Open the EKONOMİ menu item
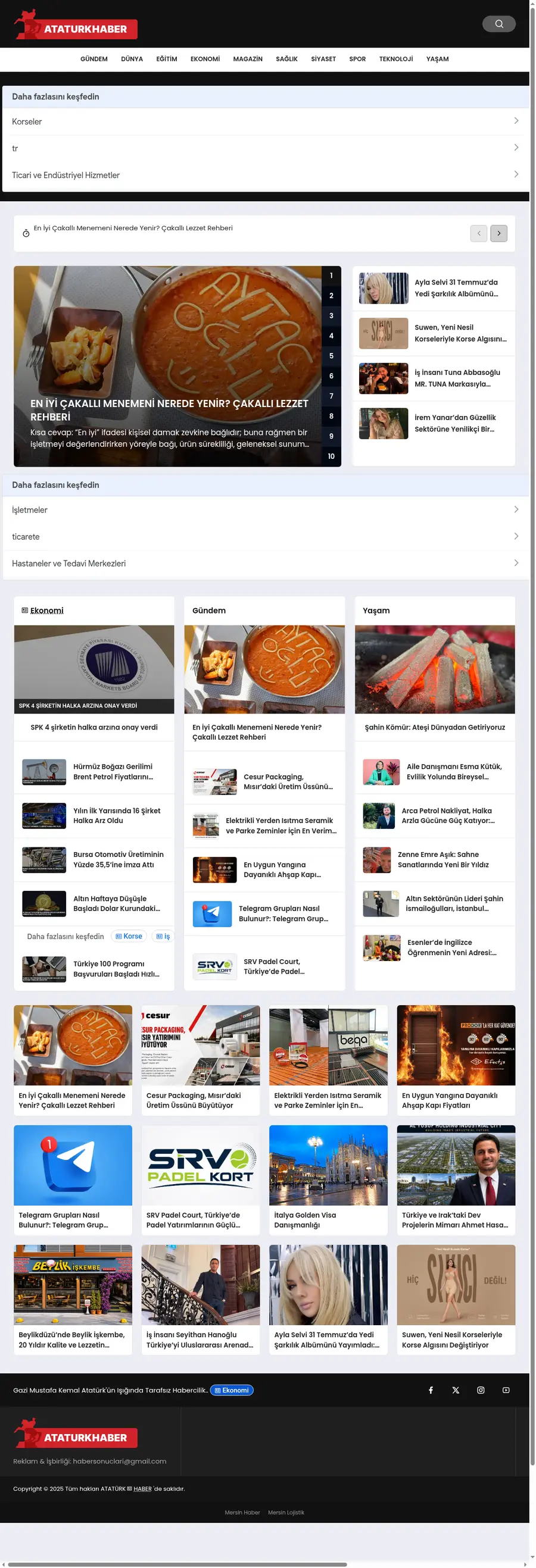Image resolution: width=536 pixels, height=1568 pixels. coord(205,59)
